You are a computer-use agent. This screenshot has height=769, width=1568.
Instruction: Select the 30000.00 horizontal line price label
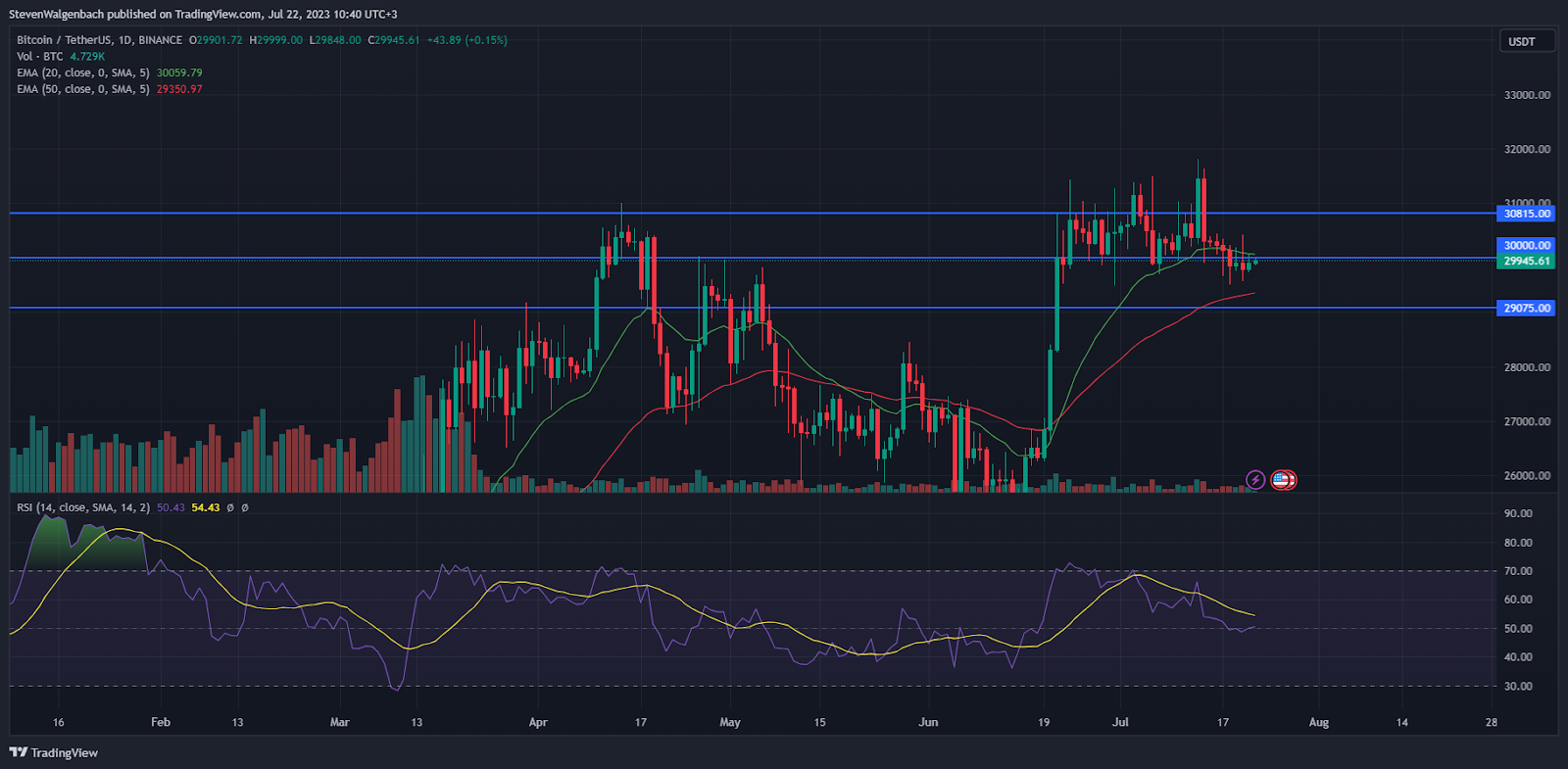(1526, 246)
